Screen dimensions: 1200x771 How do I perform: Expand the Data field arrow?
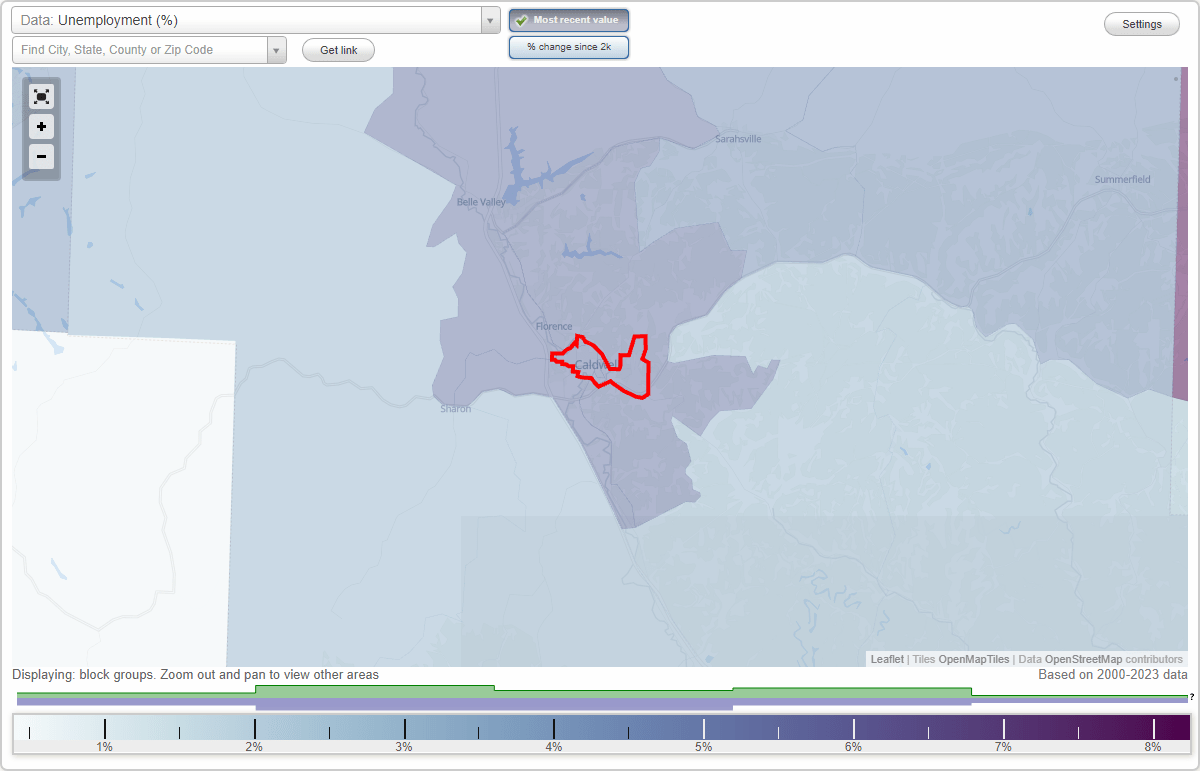pyautogui.click(x=489, y=19)
